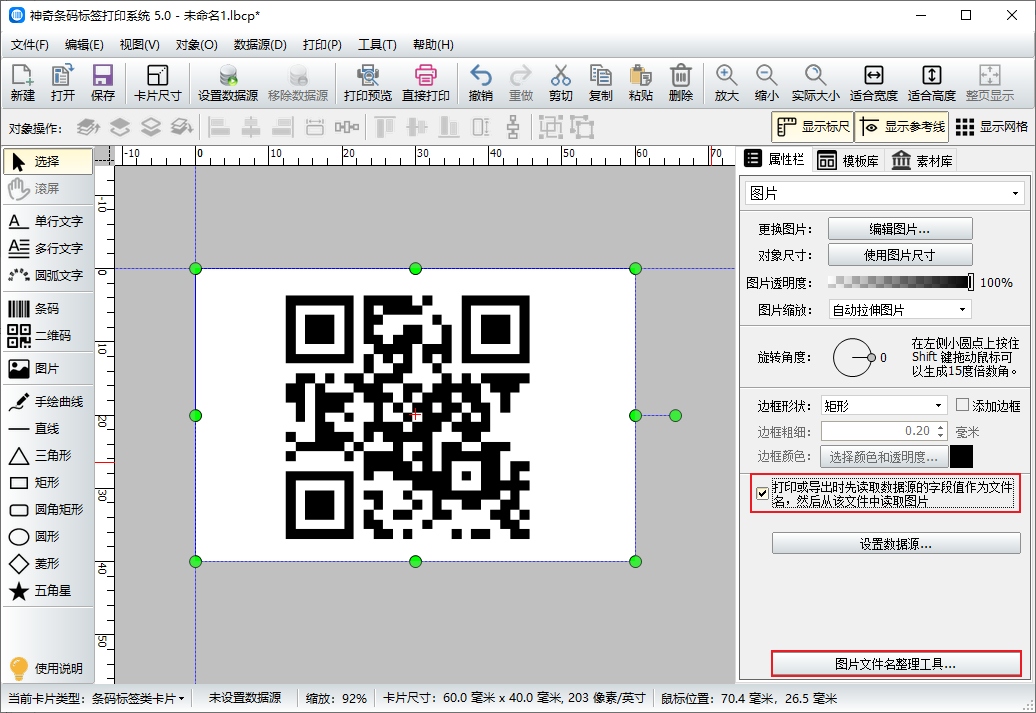The width and height of the screenshot is (1036, 713).
Task: Select the 圆形 circle tool
Action: click(x=48, y=537)
